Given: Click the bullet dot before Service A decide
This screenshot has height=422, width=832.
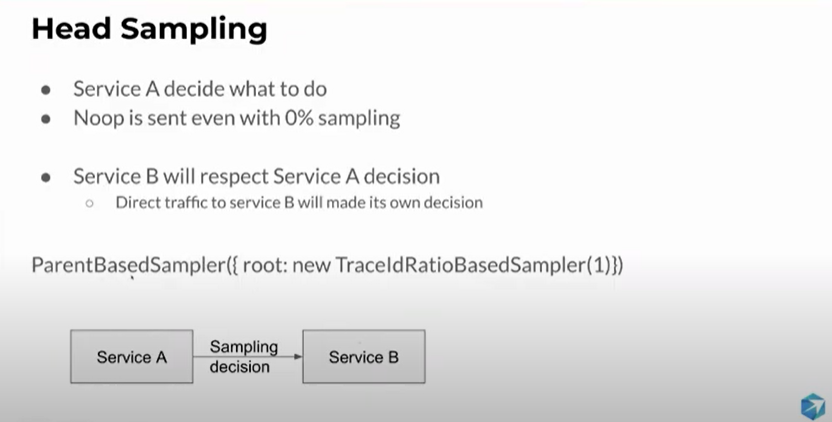Looking at the screenshot, I should click(46, 90).
